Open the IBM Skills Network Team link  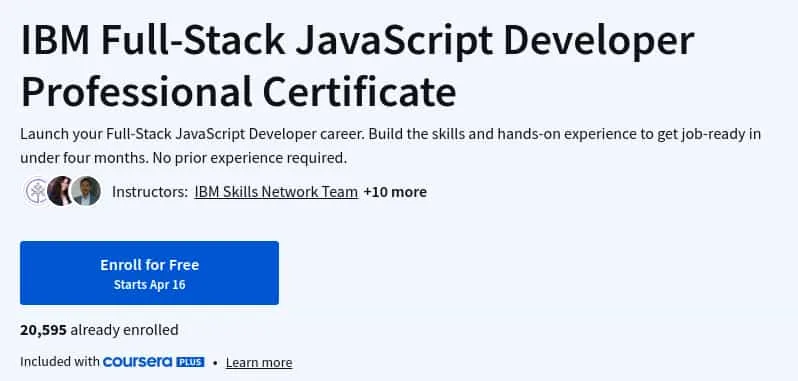click(x=276, y=192)
